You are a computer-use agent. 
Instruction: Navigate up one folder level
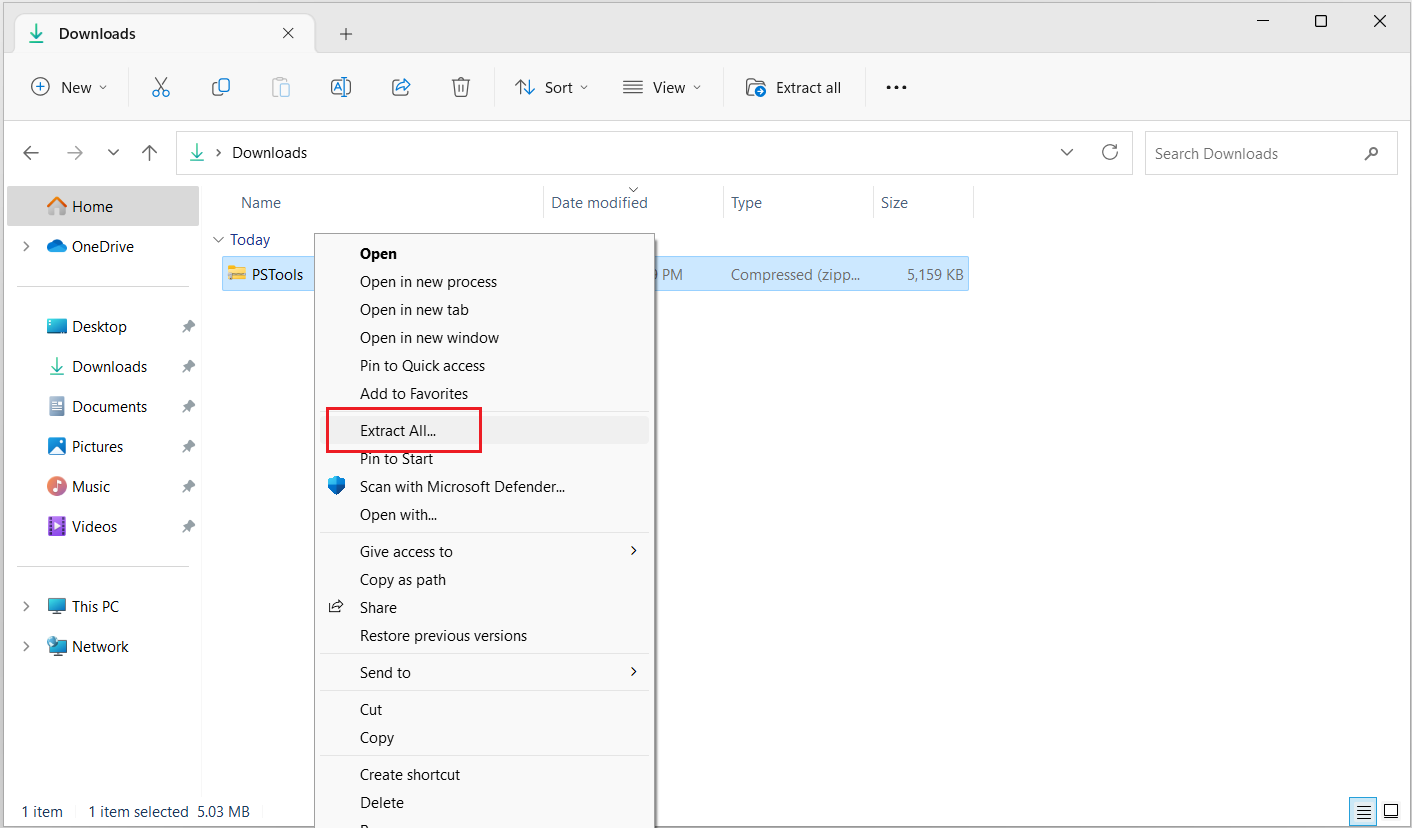click(150, 153)
